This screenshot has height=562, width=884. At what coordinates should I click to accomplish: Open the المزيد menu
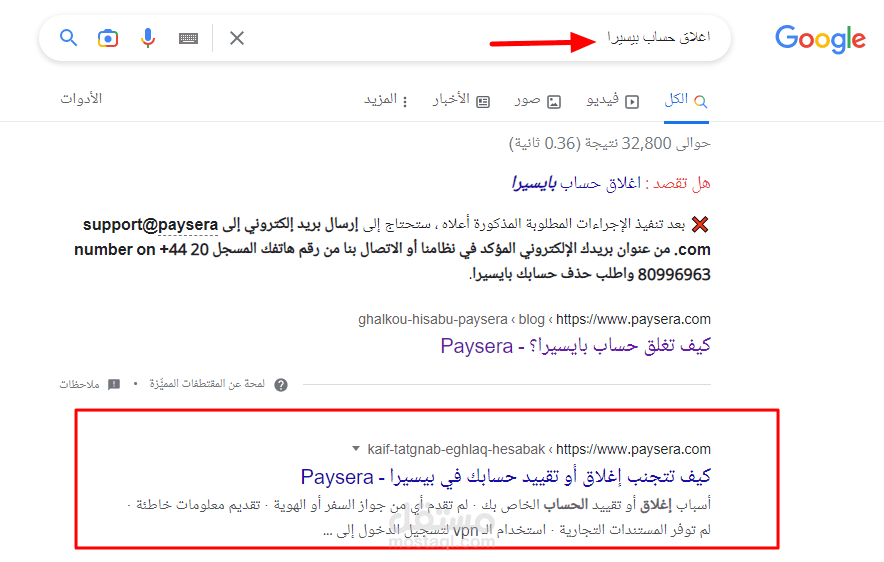coord(386,100)
